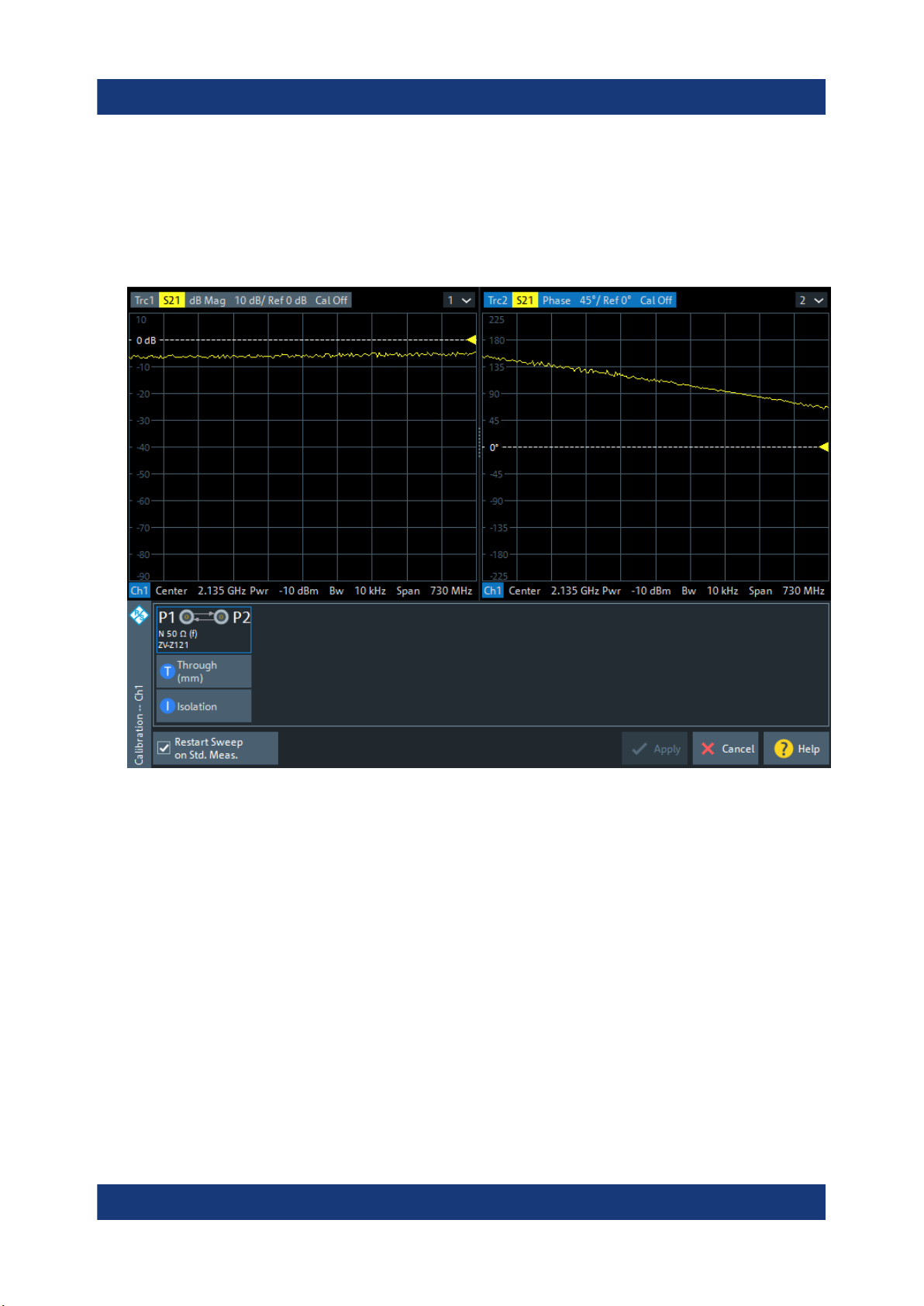Screen dimensions: 924x1306
Task: Select the Trc1 trace label
Action: click(x=144, y=300)
